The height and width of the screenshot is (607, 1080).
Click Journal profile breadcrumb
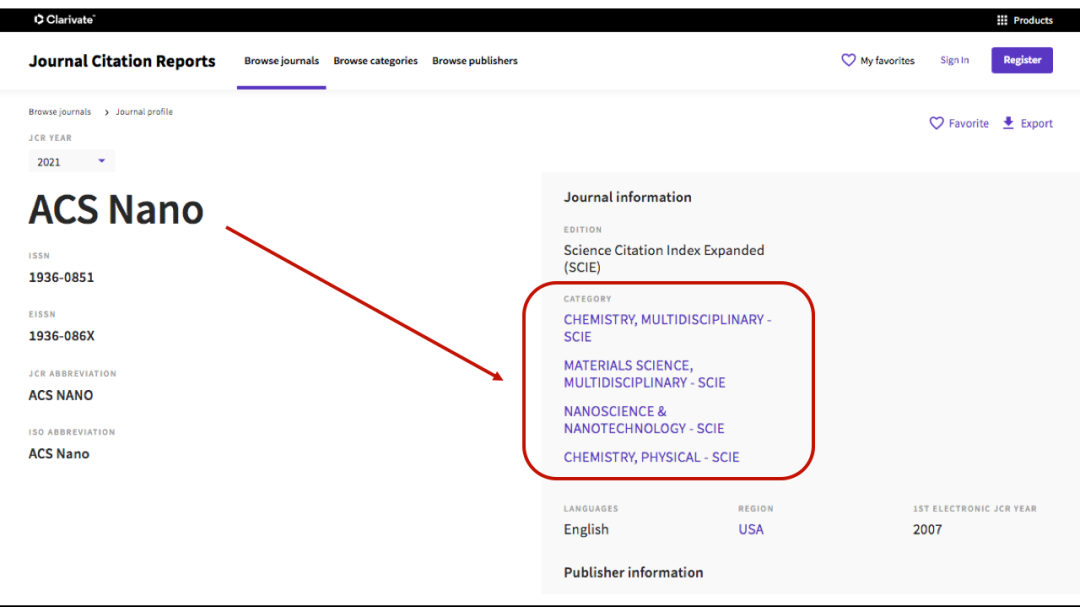[x=144, y=112]
